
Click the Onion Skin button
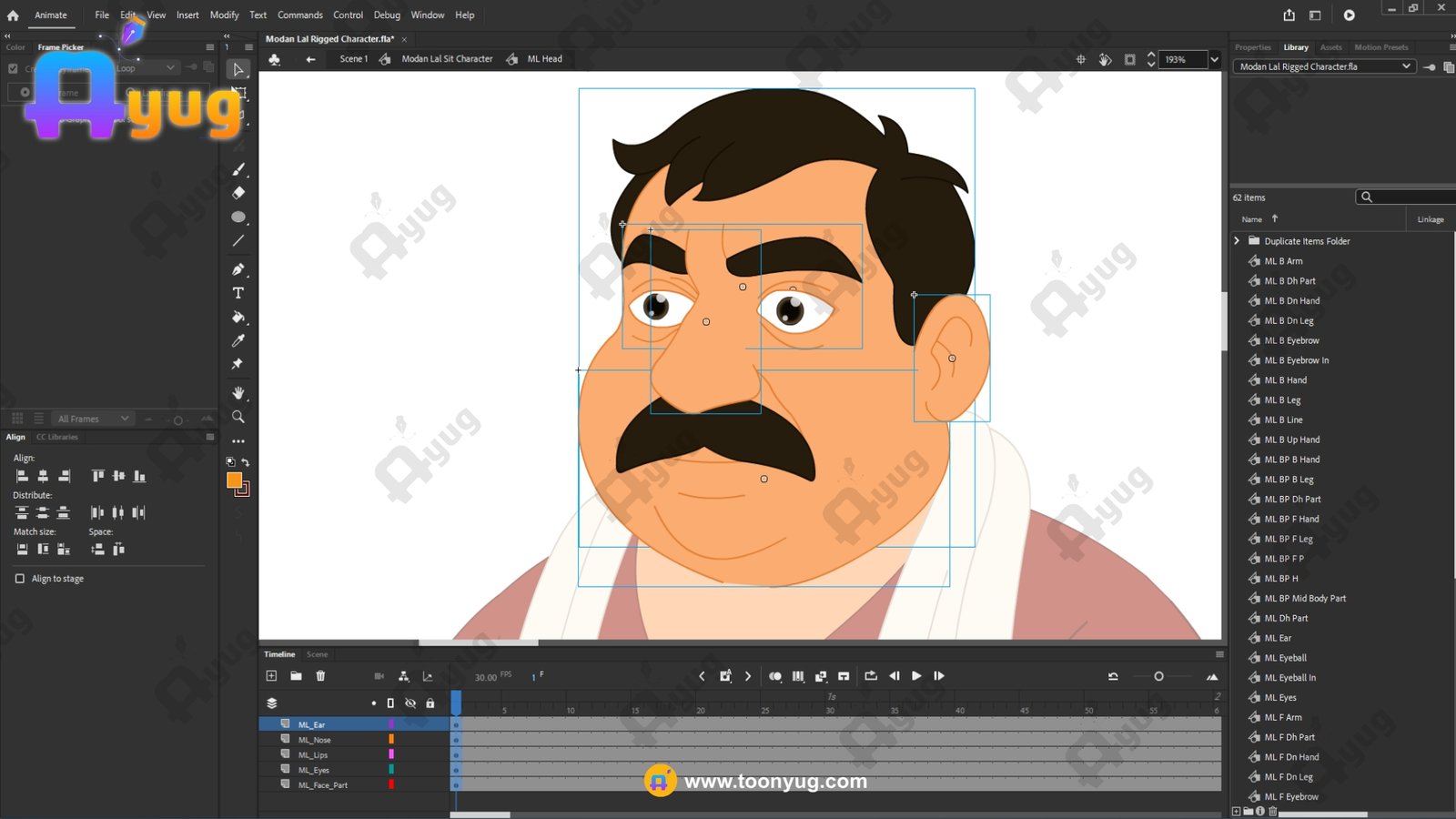coord(775,676)
